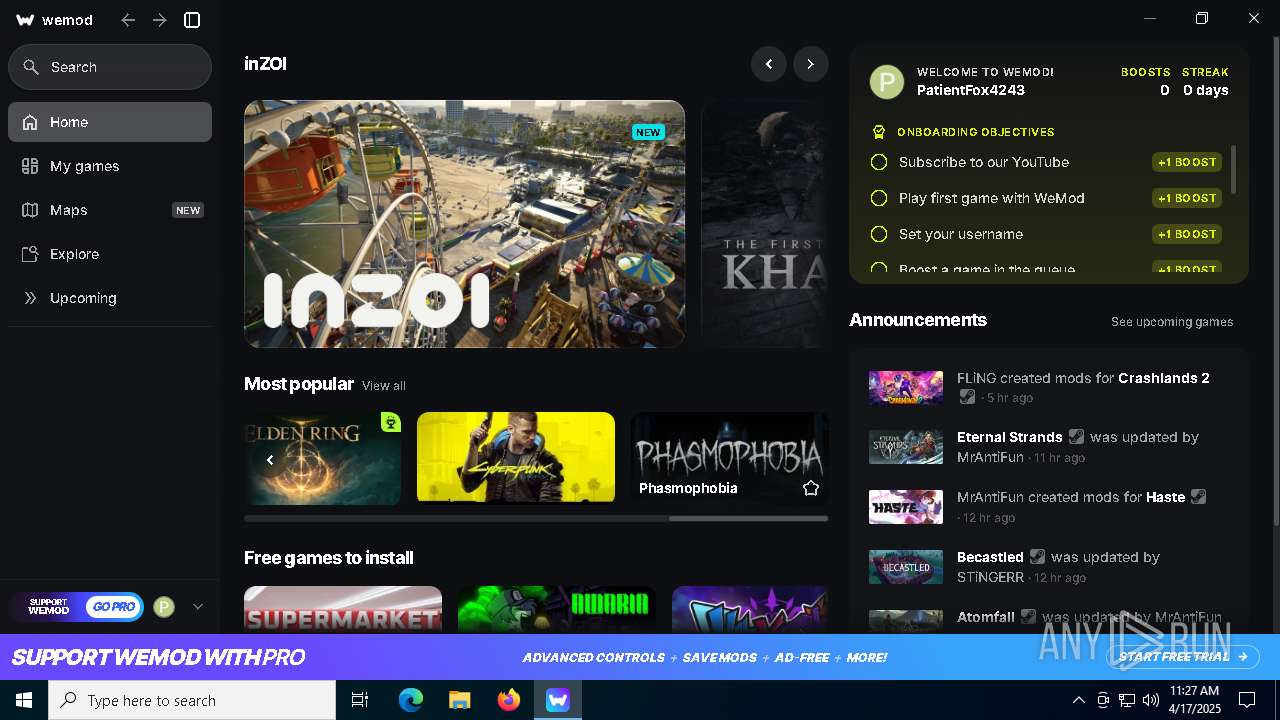The width and height of the screenshot is (1280, 720).
Task: Click the search magnifier icon
Action: click(x=31, y=67)
